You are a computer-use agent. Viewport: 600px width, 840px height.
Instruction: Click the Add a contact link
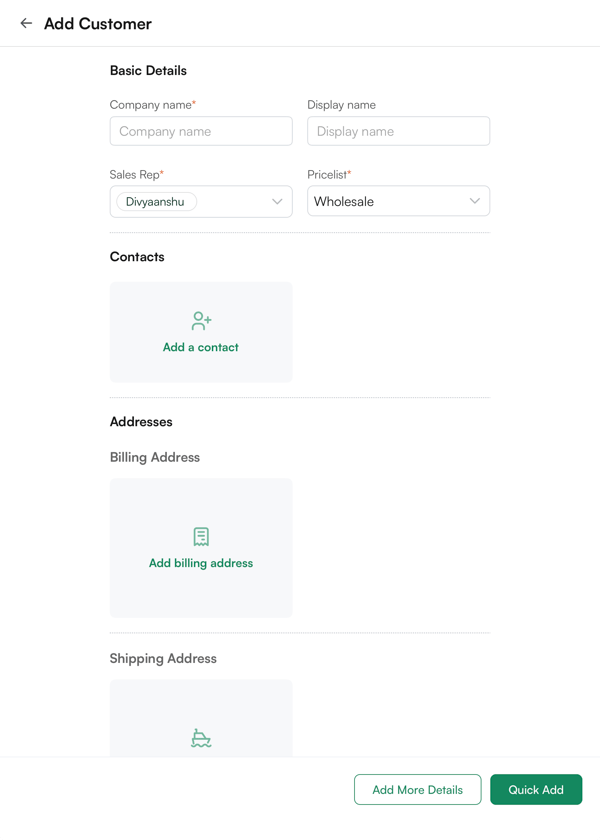tap(200, 347)
